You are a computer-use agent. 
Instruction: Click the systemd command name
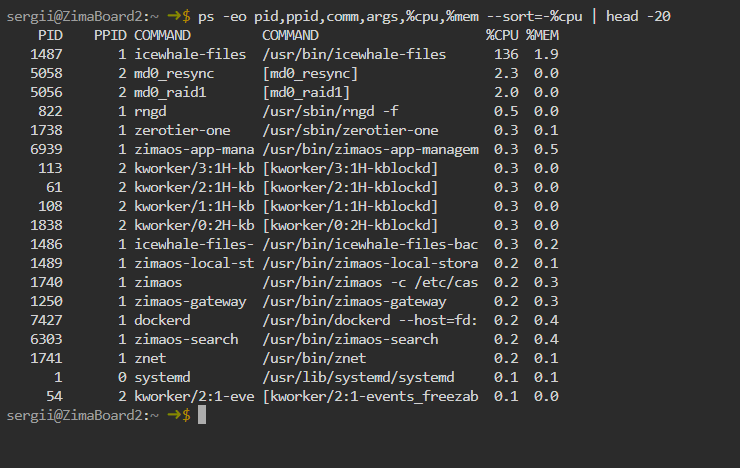pyautogui.click(x=162, y=377)
